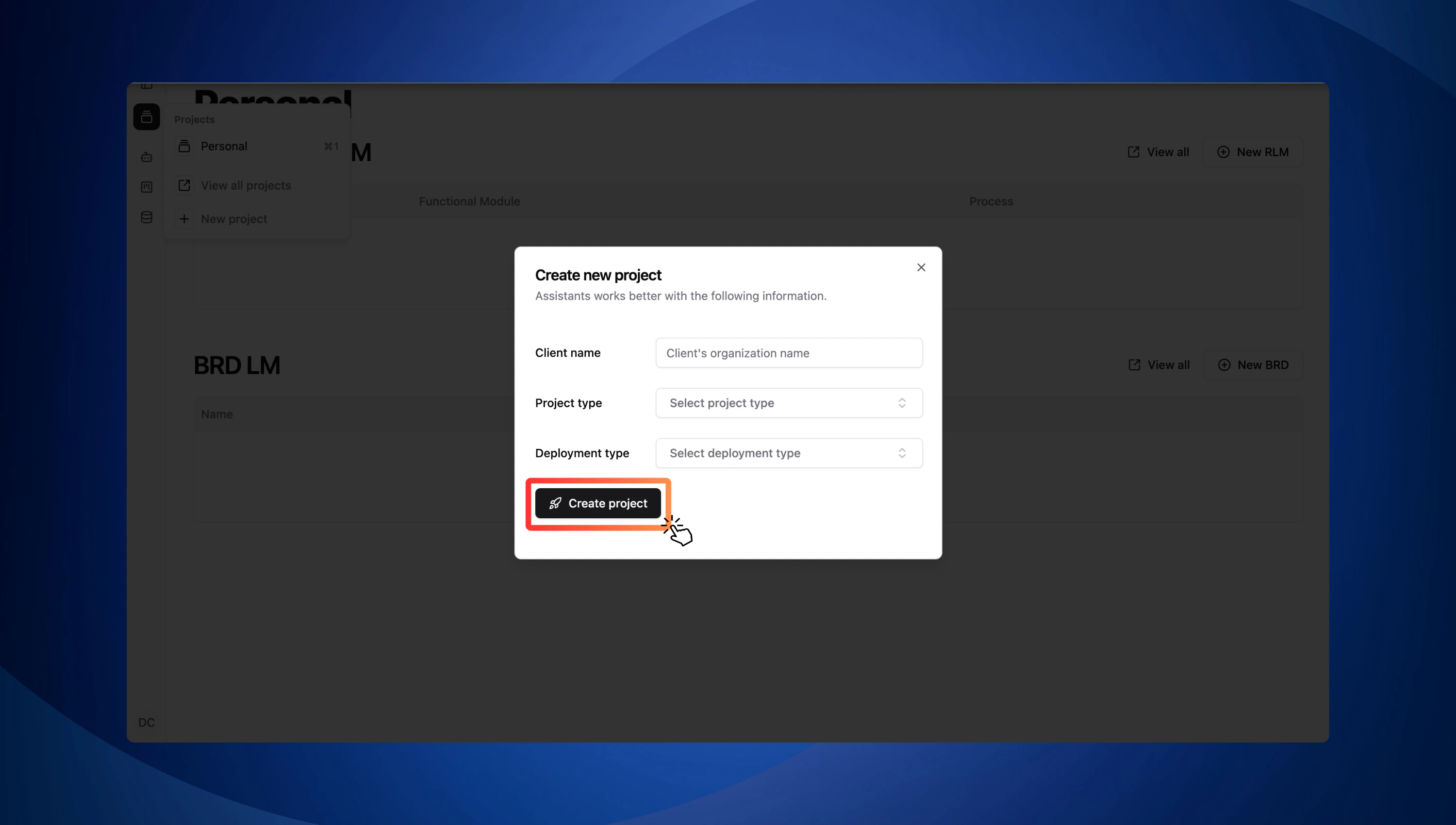Close the Create new project dialog
This screenshot has height=825, width=1456.
(921, 267)
